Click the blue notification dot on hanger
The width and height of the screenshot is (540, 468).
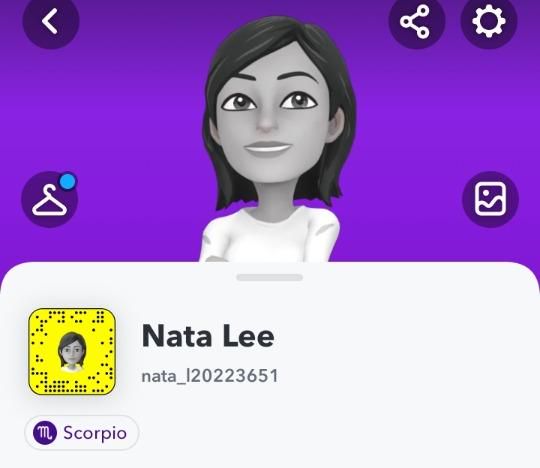[x=68, y=181]
